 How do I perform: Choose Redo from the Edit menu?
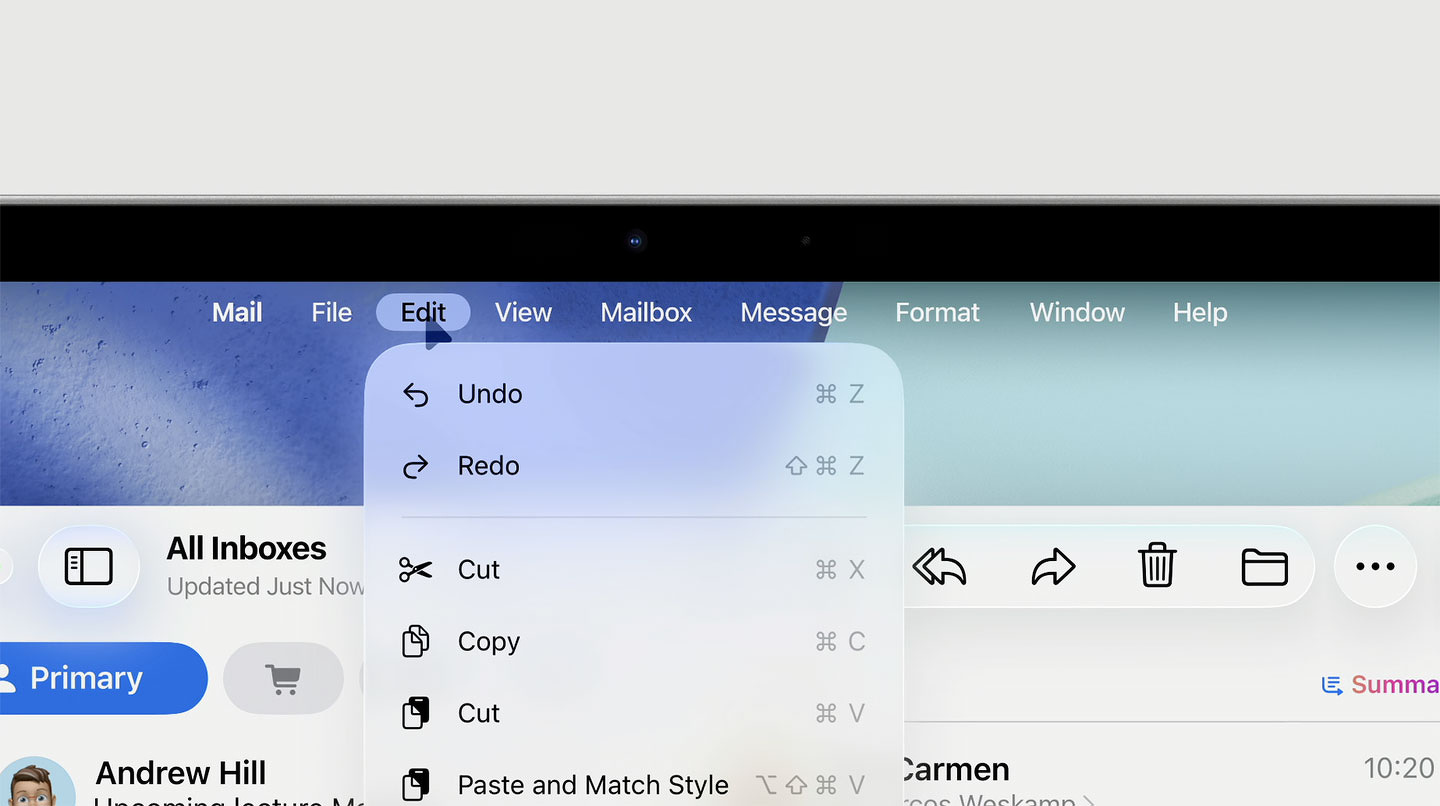click(634, 466)
